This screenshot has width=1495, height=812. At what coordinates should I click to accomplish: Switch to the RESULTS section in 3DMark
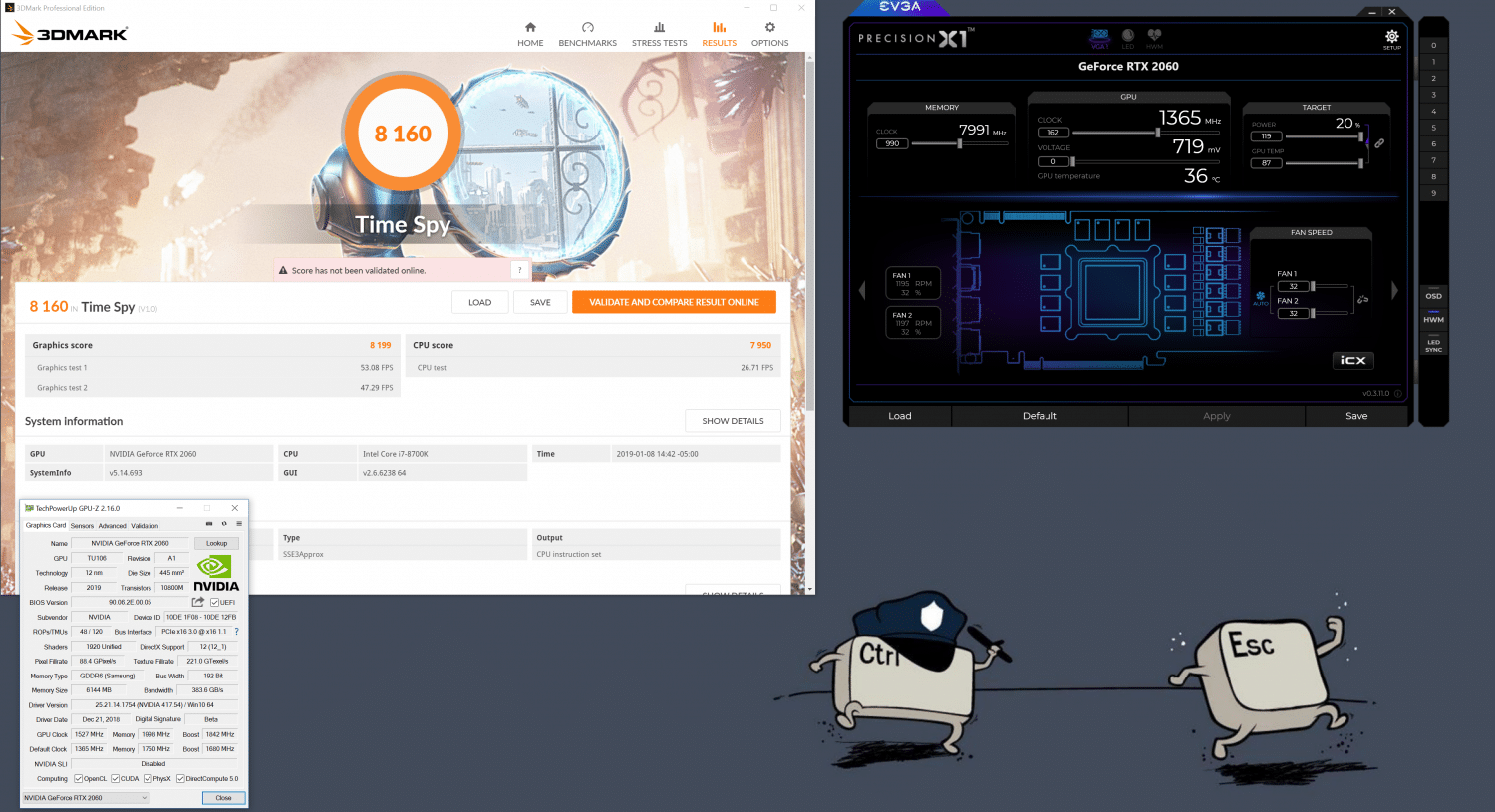coord(719,34)
